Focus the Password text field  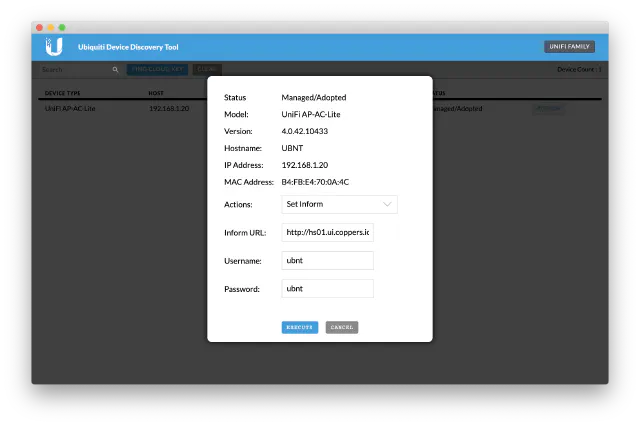327,289
